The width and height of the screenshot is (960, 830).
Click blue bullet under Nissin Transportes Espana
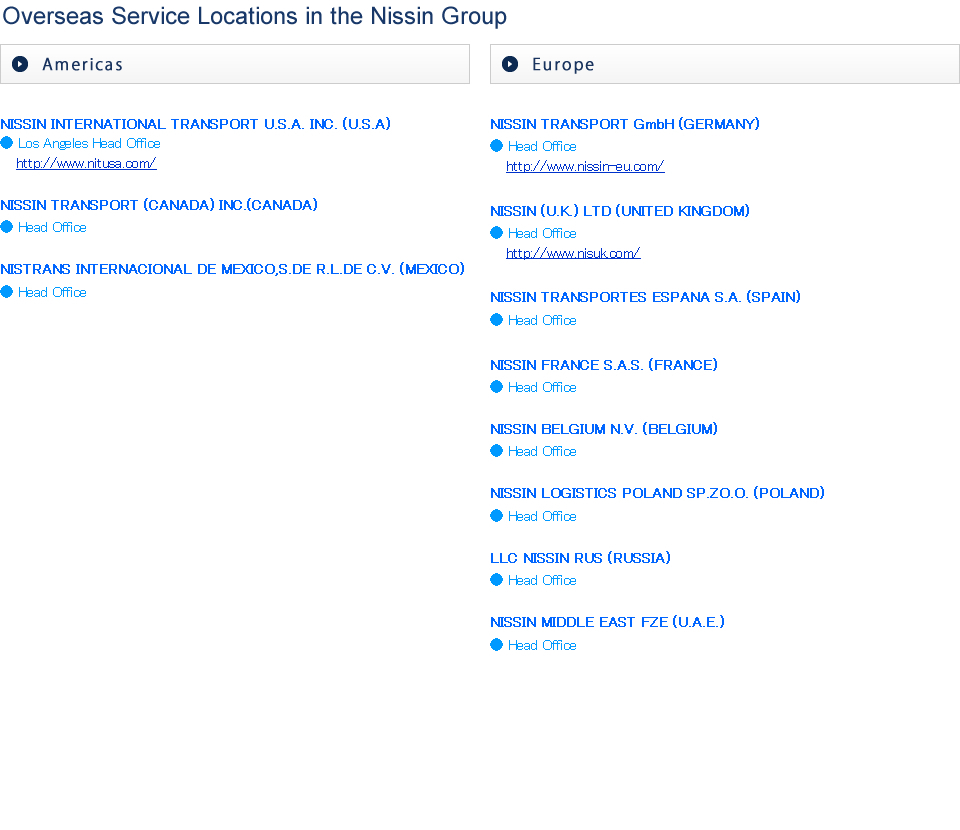tap(497, 320)
